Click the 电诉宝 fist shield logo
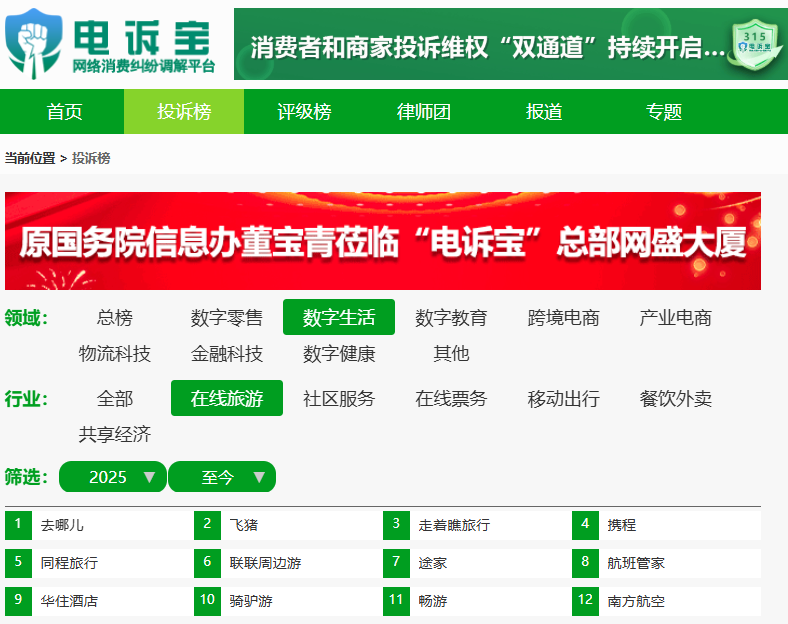 pyautogui.click(x=34, y=43)
